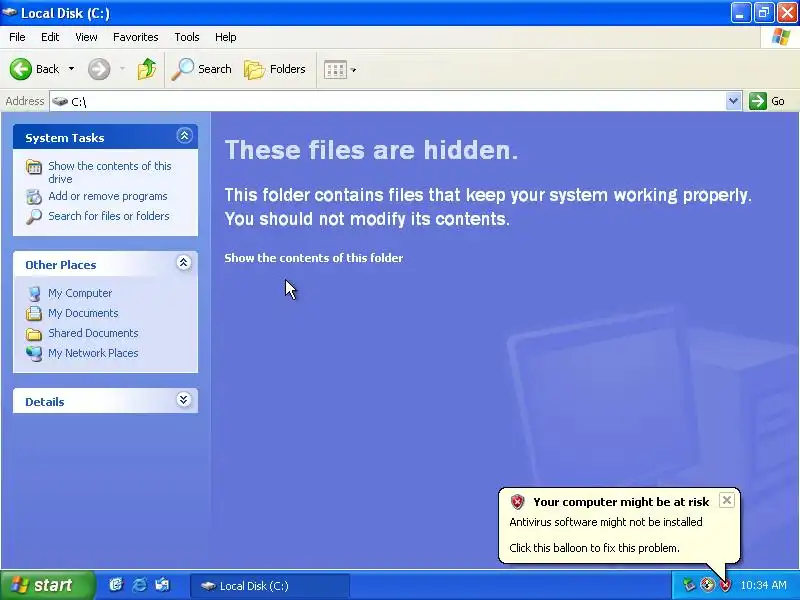Click the magnifier icon beside Search for files

[x=34, y=216]
